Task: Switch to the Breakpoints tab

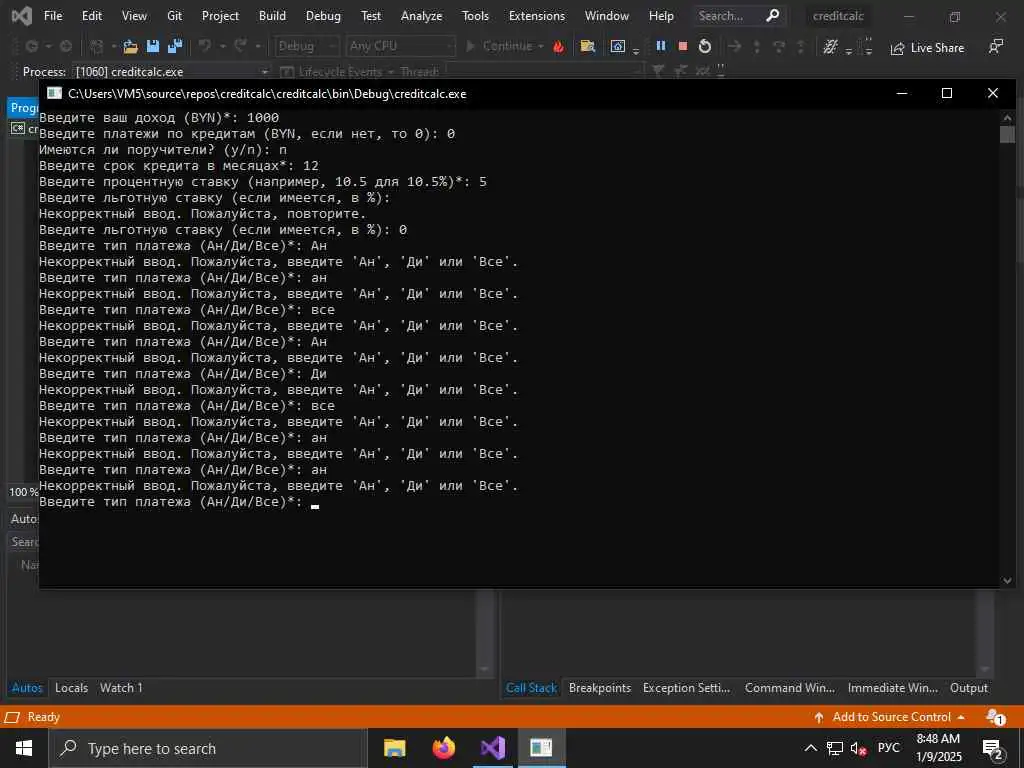Action: tap(600, 688)
